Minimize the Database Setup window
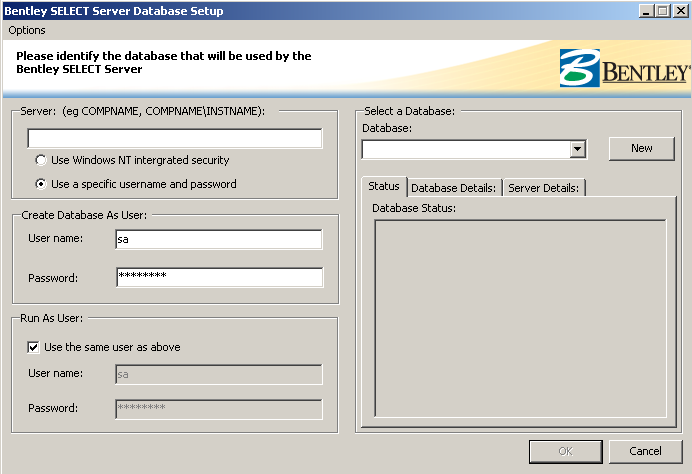The height and width of the screenshot is (474, 692). (x=646, y=11)
